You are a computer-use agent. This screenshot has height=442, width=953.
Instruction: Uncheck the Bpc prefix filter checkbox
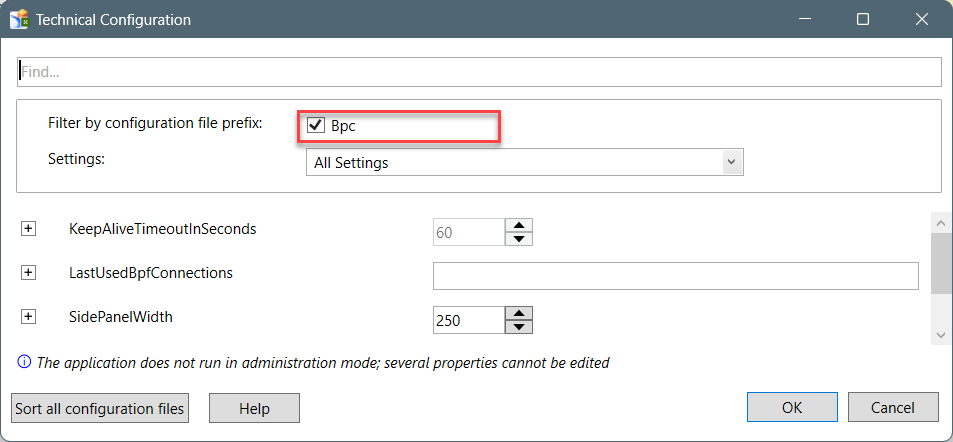(x=315, y=126)
